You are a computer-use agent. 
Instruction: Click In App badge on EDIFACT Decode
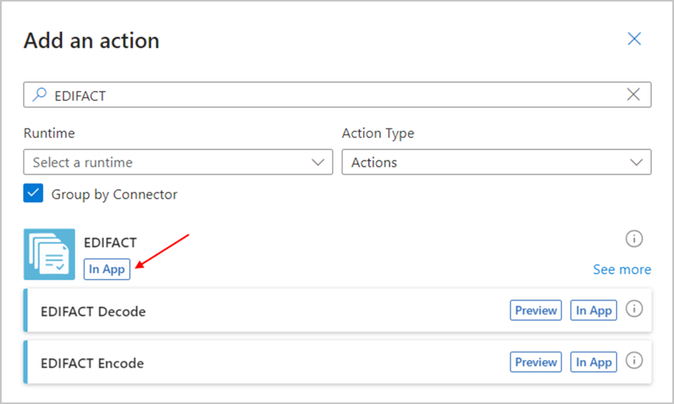pyautogui.click(x=593, y=310)
